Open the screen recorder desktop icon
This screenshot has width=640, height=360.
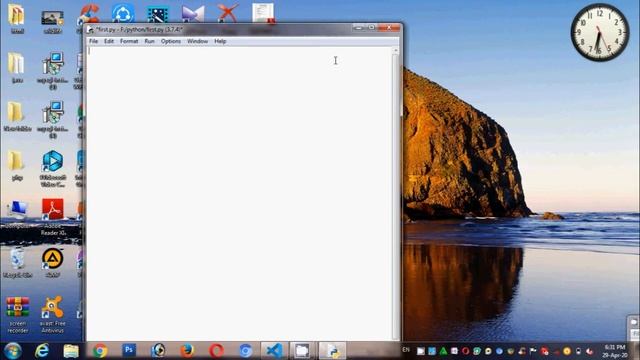18,314
